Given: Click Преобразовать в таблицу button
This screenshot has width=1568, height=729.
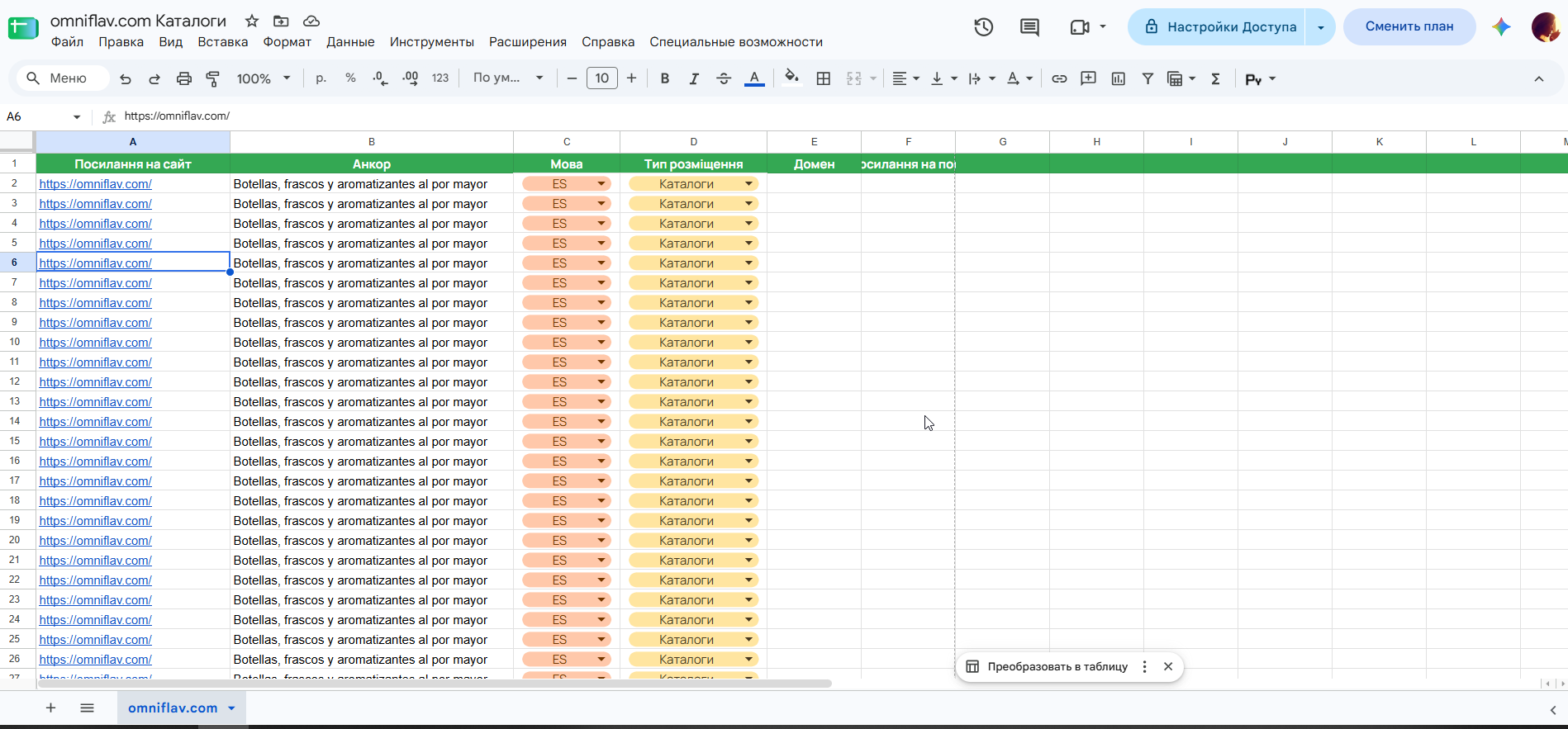Looking at the screenshot, I should pyautogui.click(x=1057, y=666).
